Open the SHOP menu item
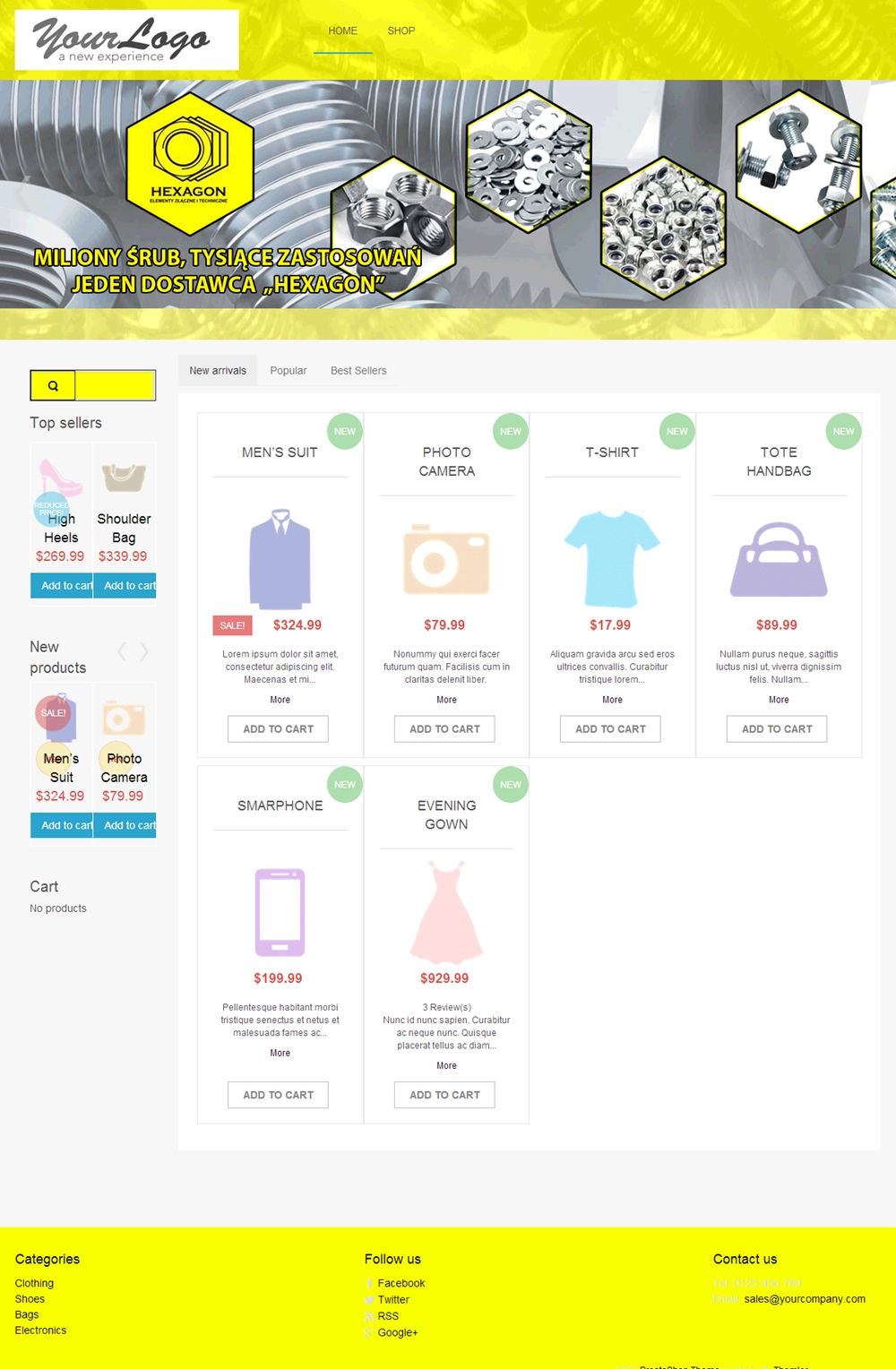 401,30
